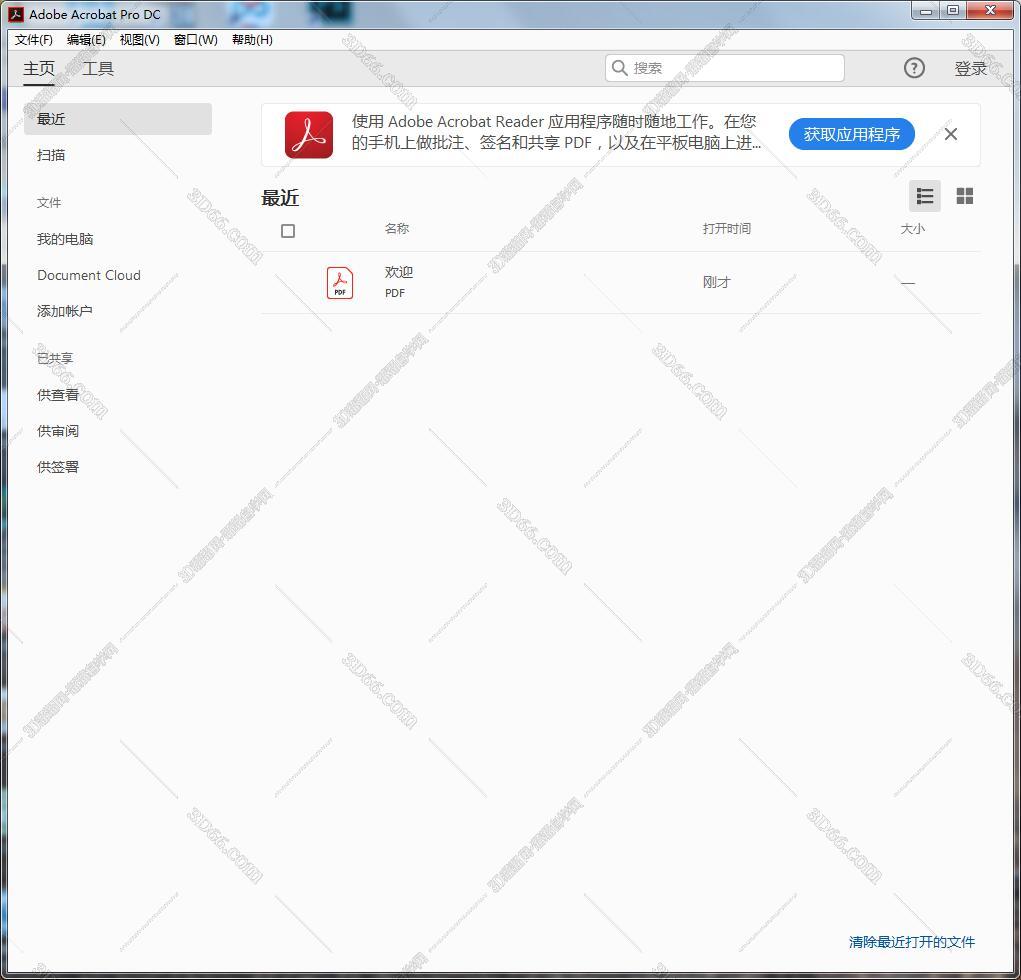This screenshot has height=980, width=1021.
Task: Maximize the Acrobat window
Action: (953, 11)
